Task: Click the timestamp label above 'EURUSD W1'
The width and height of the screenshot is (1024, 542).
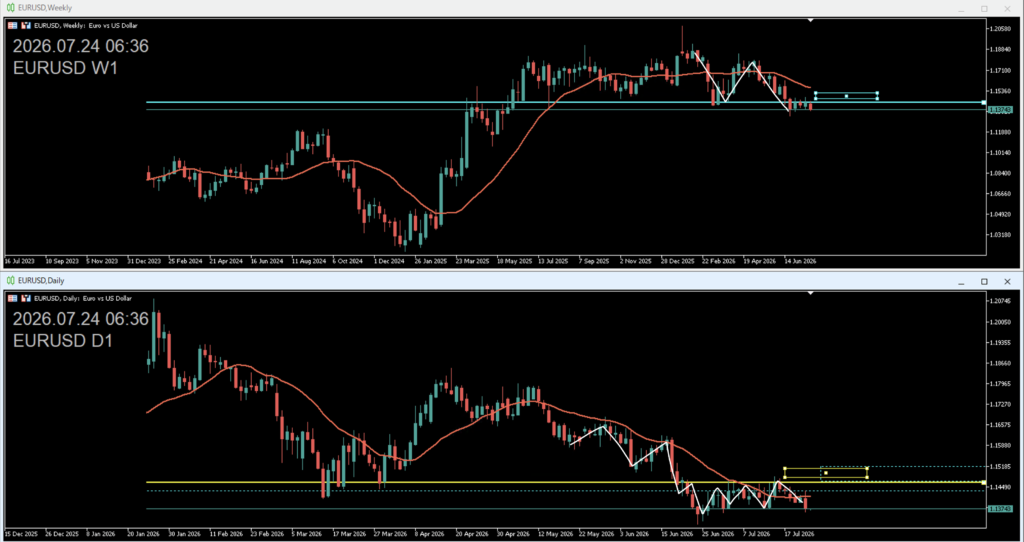Action: click(x=80, y=46)
